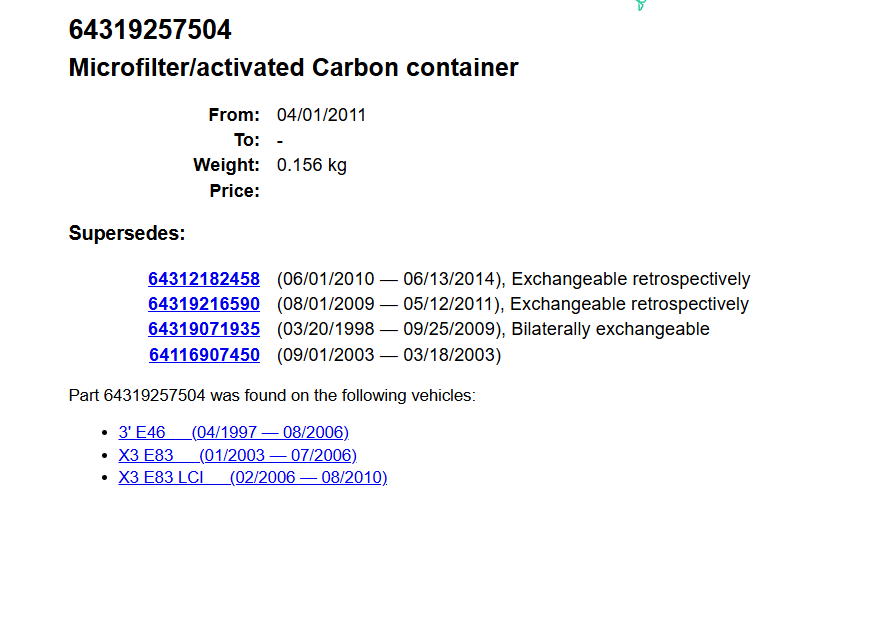Open superseded part 64312182458
Image resolution: width=890 pixels, height=622 pixels.
pos(204,279)
